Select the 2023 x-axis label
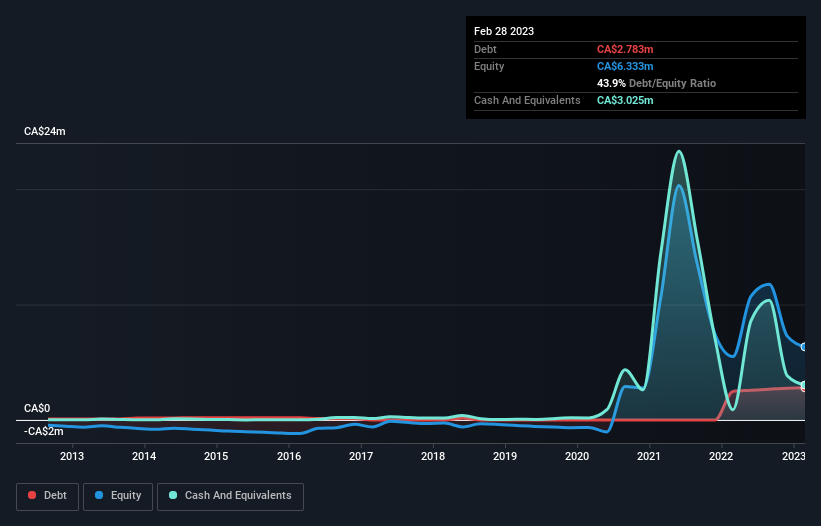Viewport: 821px width, 526px height. click(793, 456)
